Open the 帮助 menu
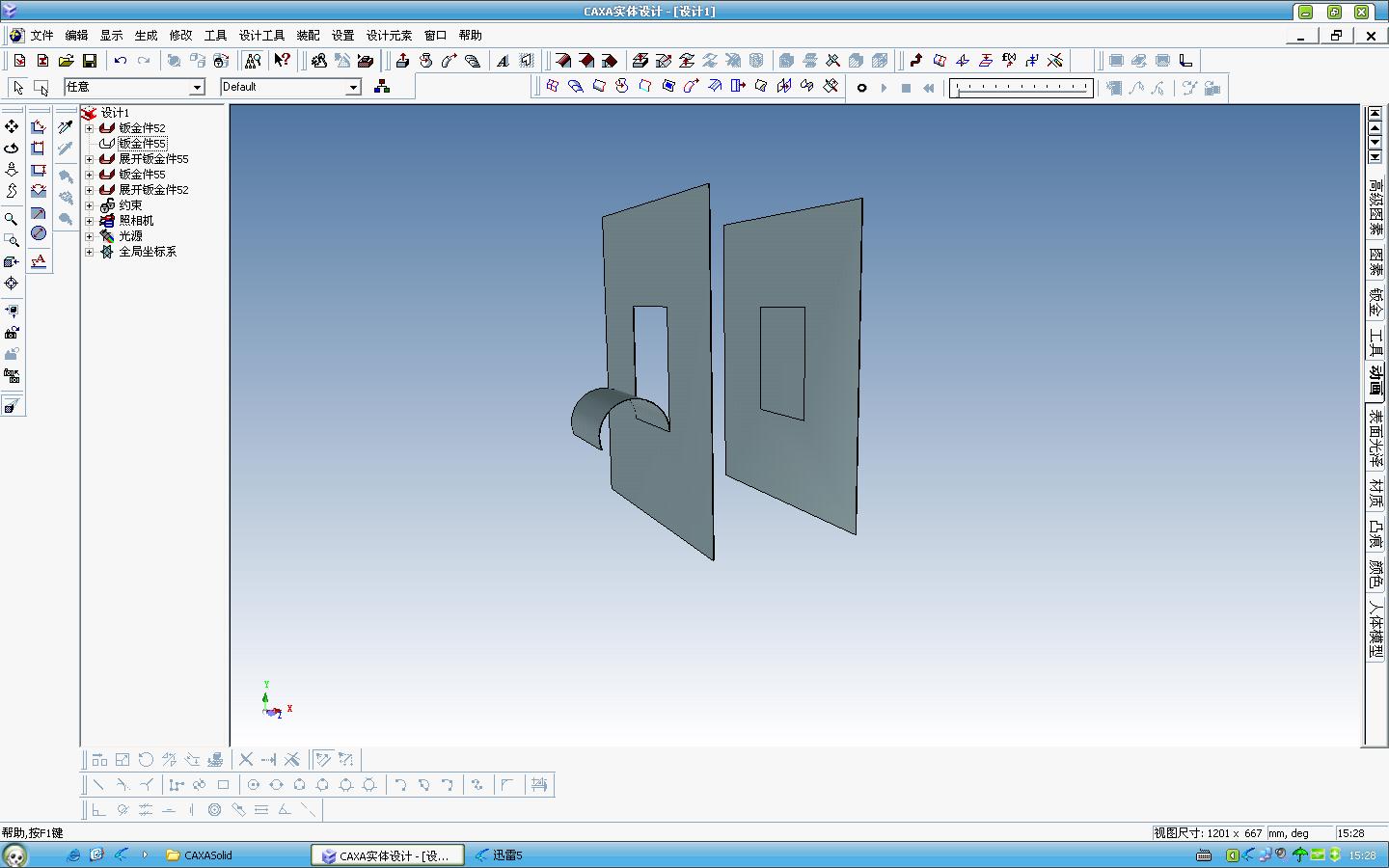 point(470,35)
